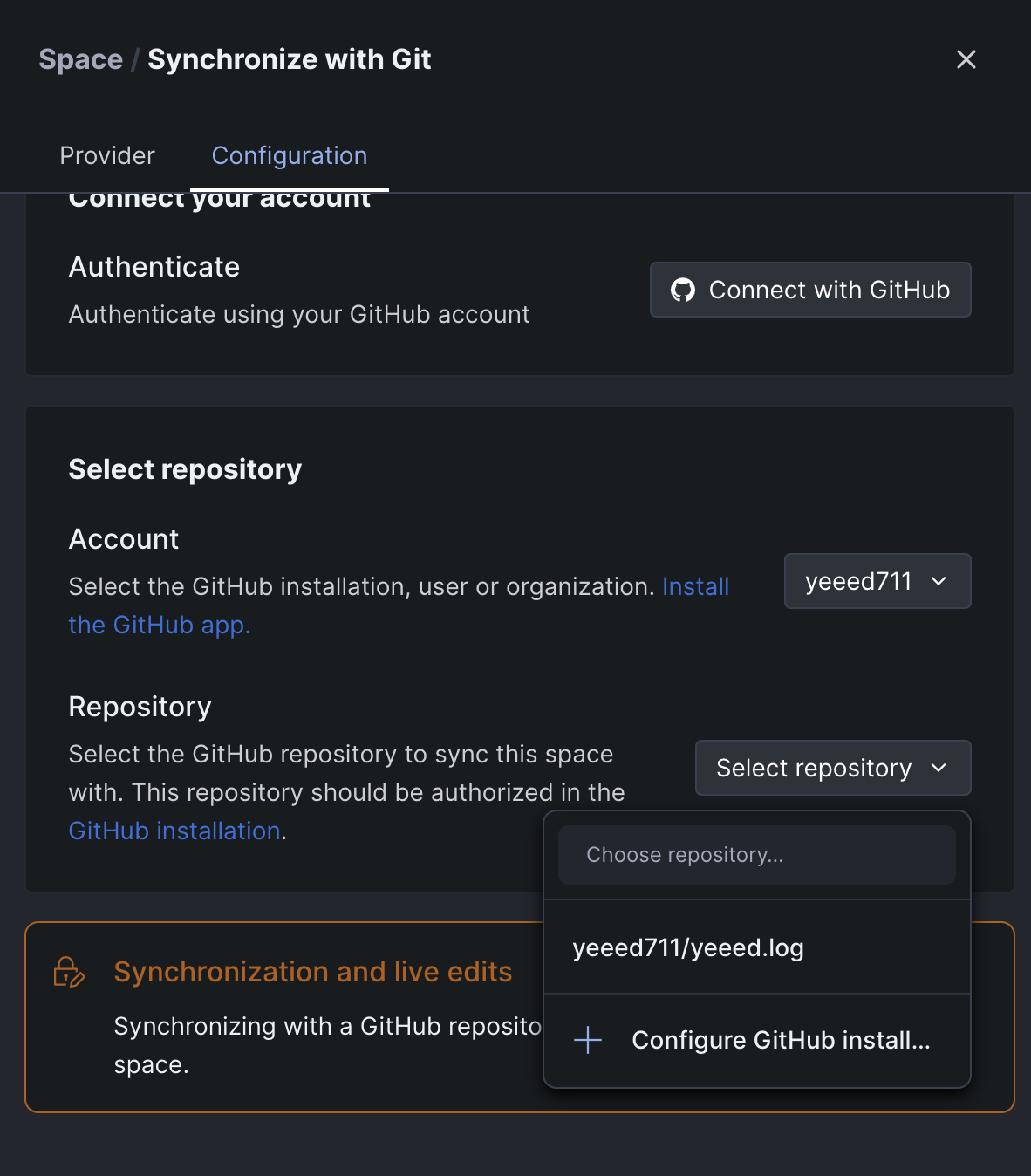Screen dimensions: 1031x1176
Task: Click Connect with GitHub button
Action: [x=810, y=290]
